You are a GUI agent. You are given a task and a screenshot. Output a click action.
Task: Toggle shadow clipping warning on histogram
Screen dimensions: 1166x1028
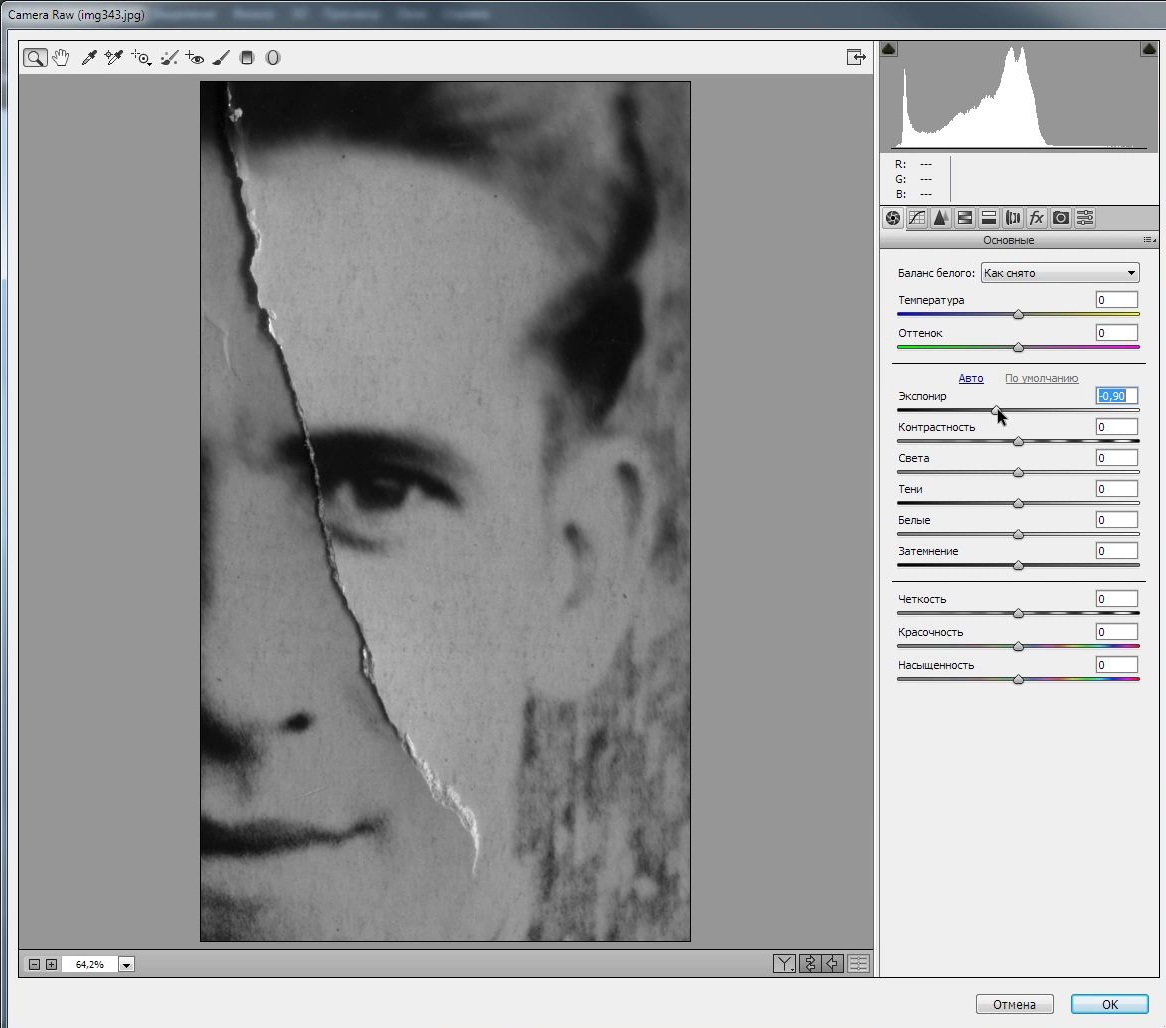tap(889, 49)
